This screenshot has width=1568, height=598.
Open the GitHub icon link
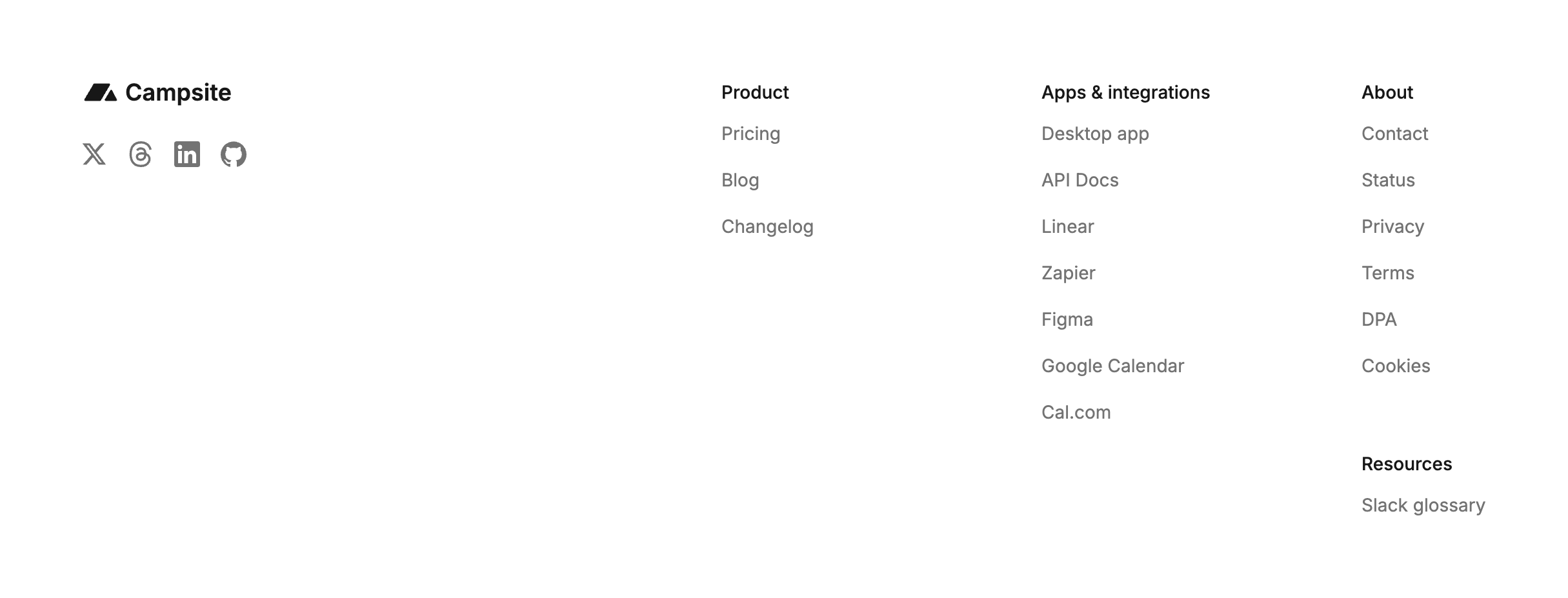point(234,155)
